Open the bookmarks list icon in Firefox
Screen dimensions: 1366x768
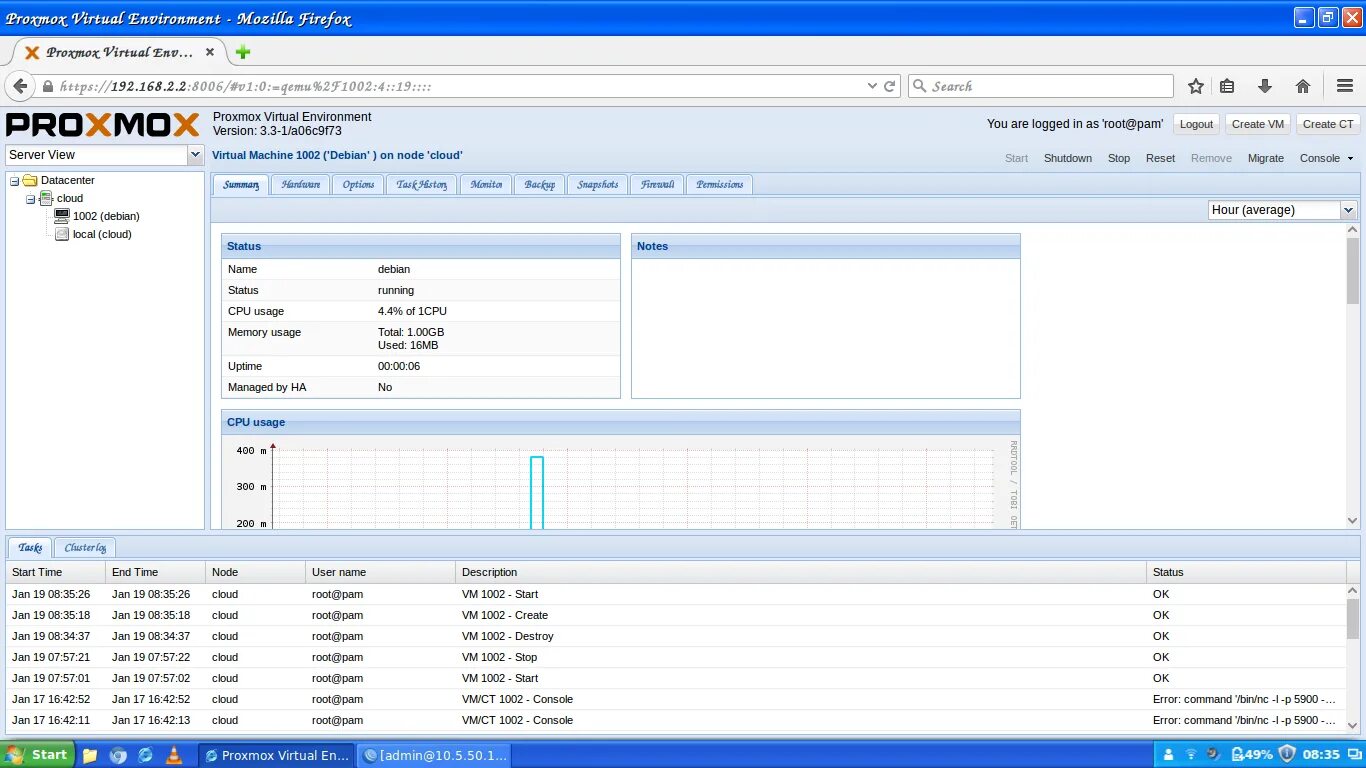tap(1227, 86)
